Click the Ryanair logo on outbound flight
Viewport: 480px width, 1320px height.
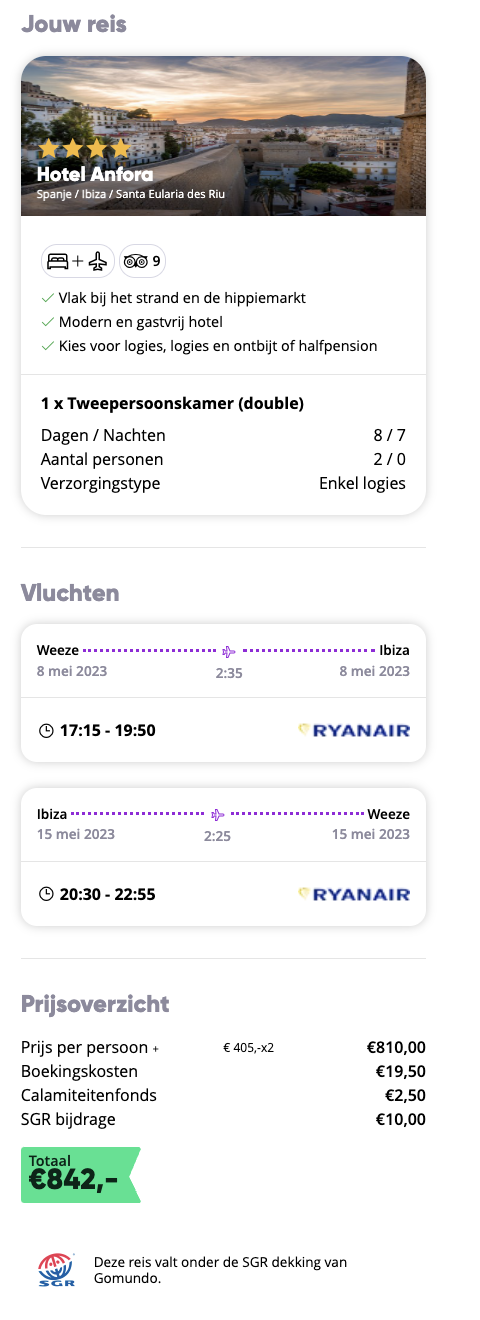click(355, 730)
